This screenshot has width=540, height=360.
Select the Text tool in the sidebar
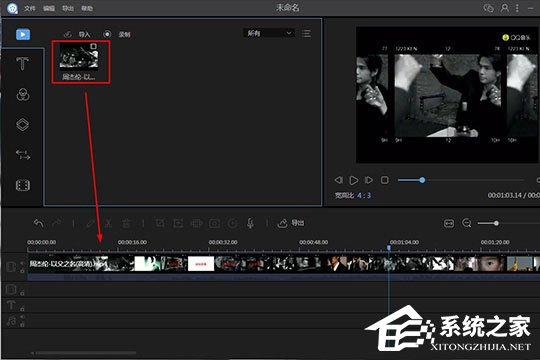pos(22,64)
